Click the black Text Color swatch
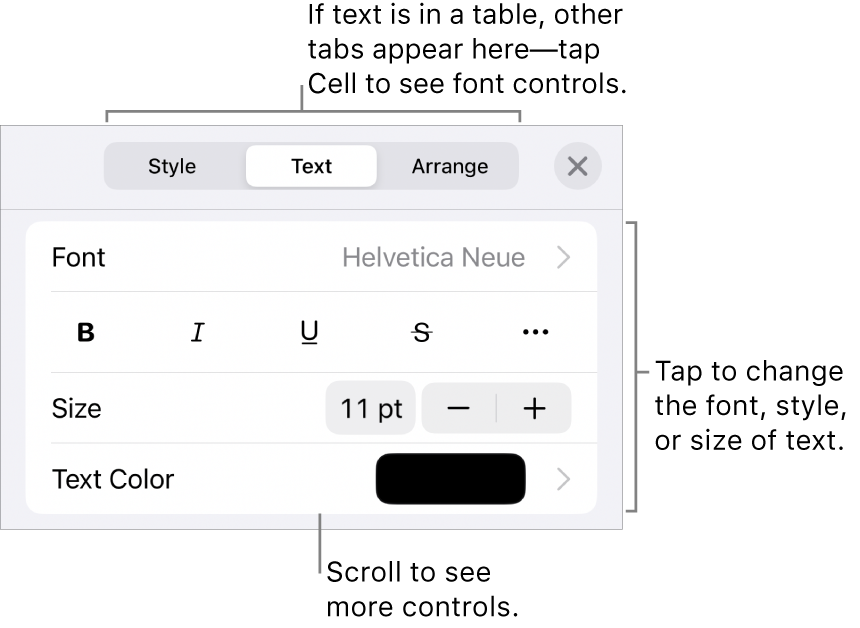The height and width of the screenshot is (628, 860). click(450, 479)
